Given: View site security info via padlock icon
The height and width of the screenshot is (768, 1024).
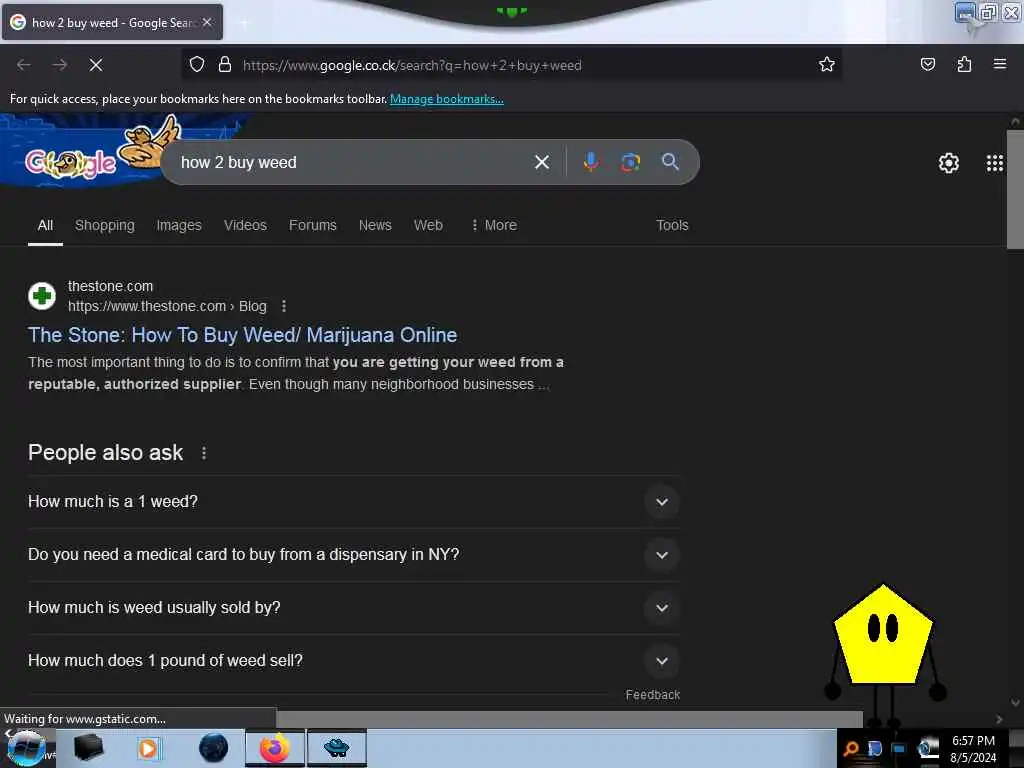Looking at the screenshot, I should point(225,65).
